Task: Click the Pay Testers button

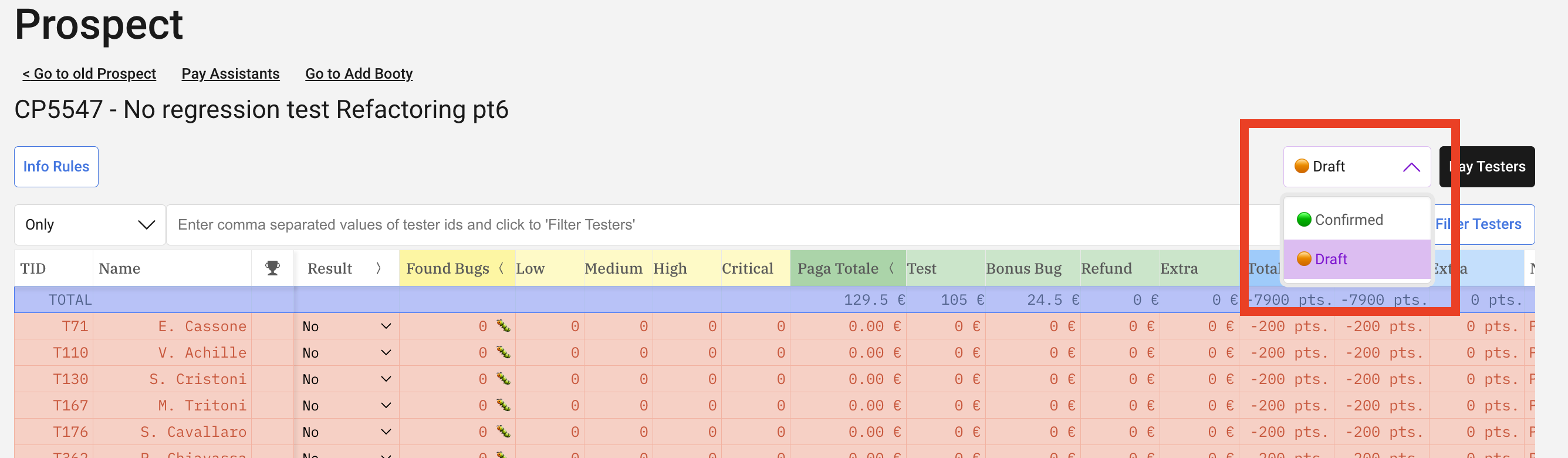Action: click(1486, 166)
